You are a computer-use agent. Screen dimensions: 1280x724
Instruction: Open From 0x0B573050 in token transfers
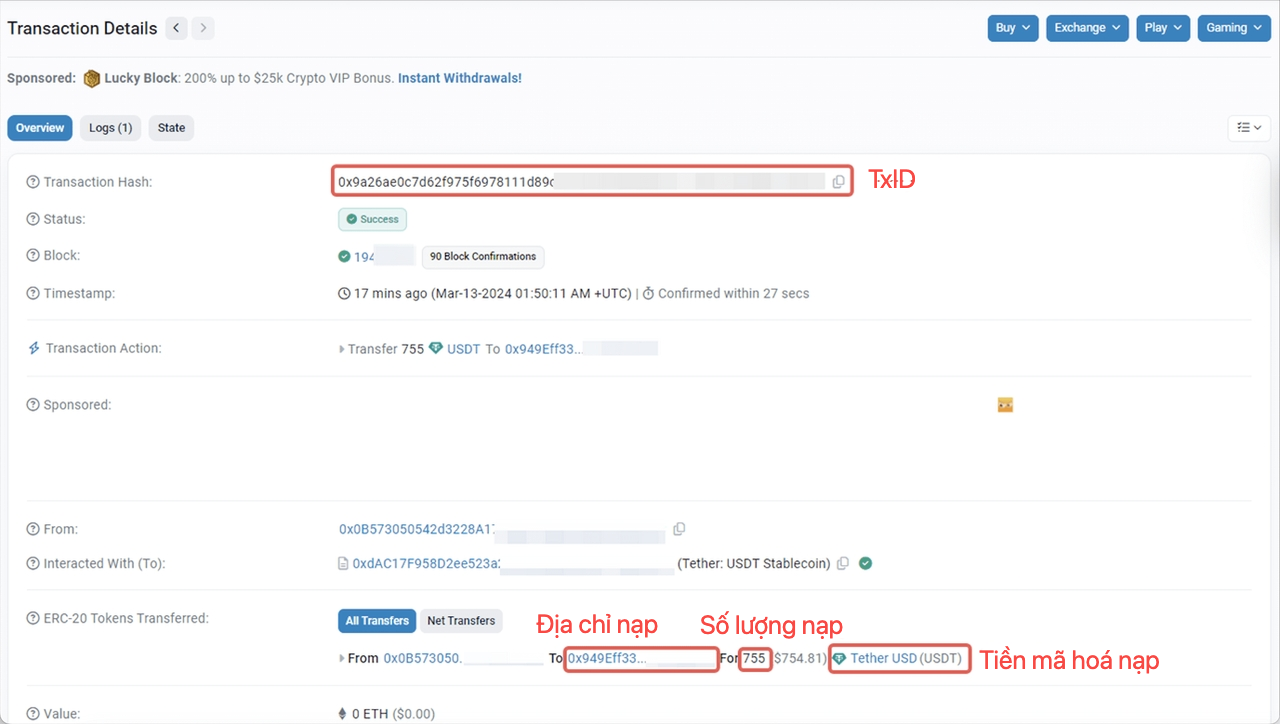click(x=423, y=658)
